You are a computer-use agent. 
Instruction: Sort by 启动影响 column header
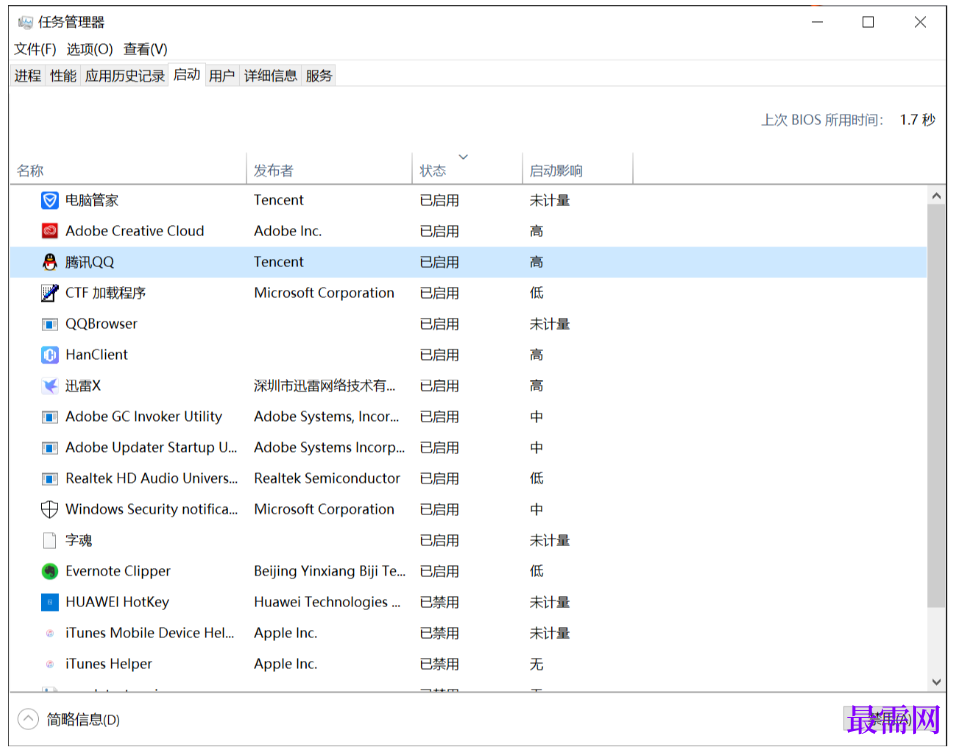click(556, 171)
